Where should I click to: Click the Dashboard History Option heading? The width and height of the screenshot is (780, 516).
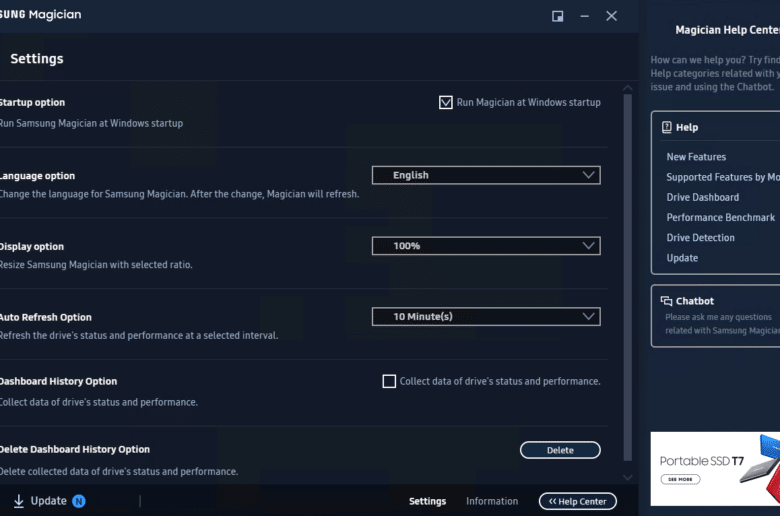[58, 382]
